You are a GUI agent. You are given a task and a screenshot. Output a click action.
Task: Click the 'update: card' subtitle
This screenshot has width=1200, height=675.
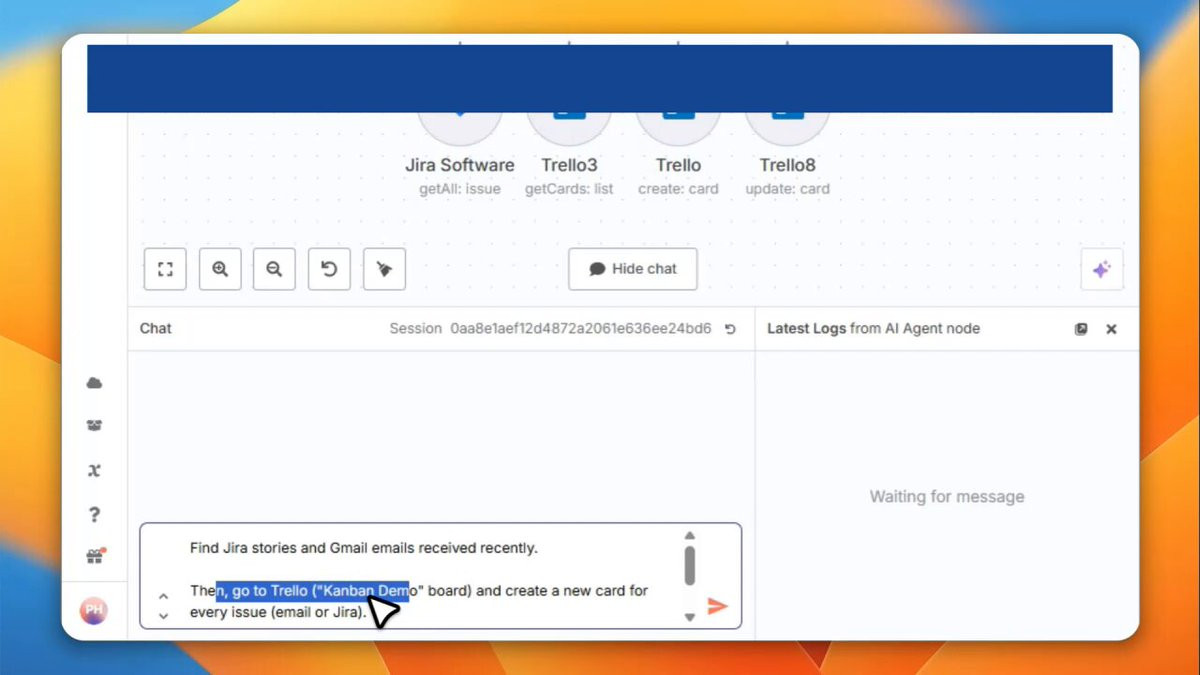(787, 189)
